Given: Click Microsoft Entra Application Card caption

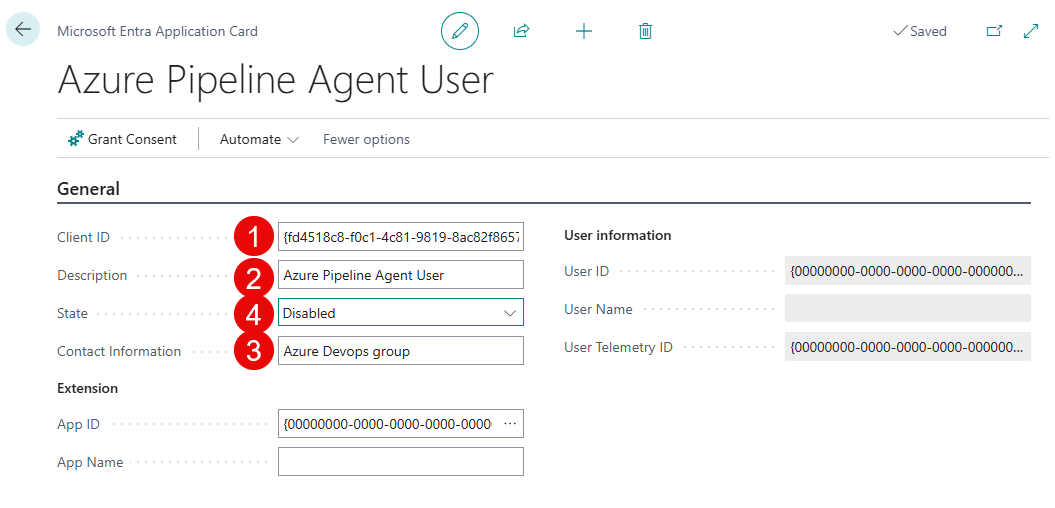Looking at the screenshot, I should 157,31.
